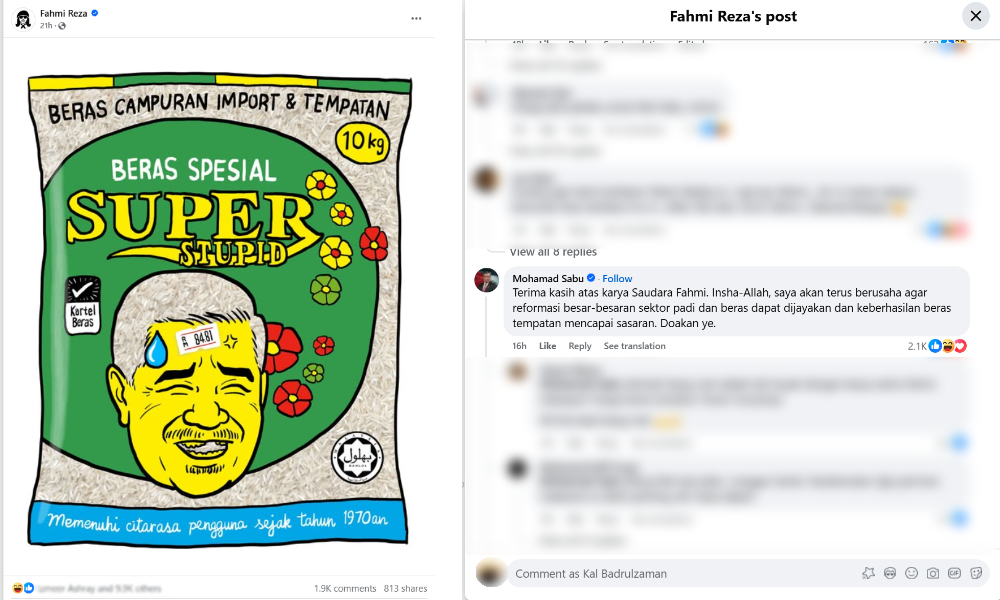Open the Super Stupid rice cartoon image
This screenshot has height=600, width=1000.
tap(219, 311)
